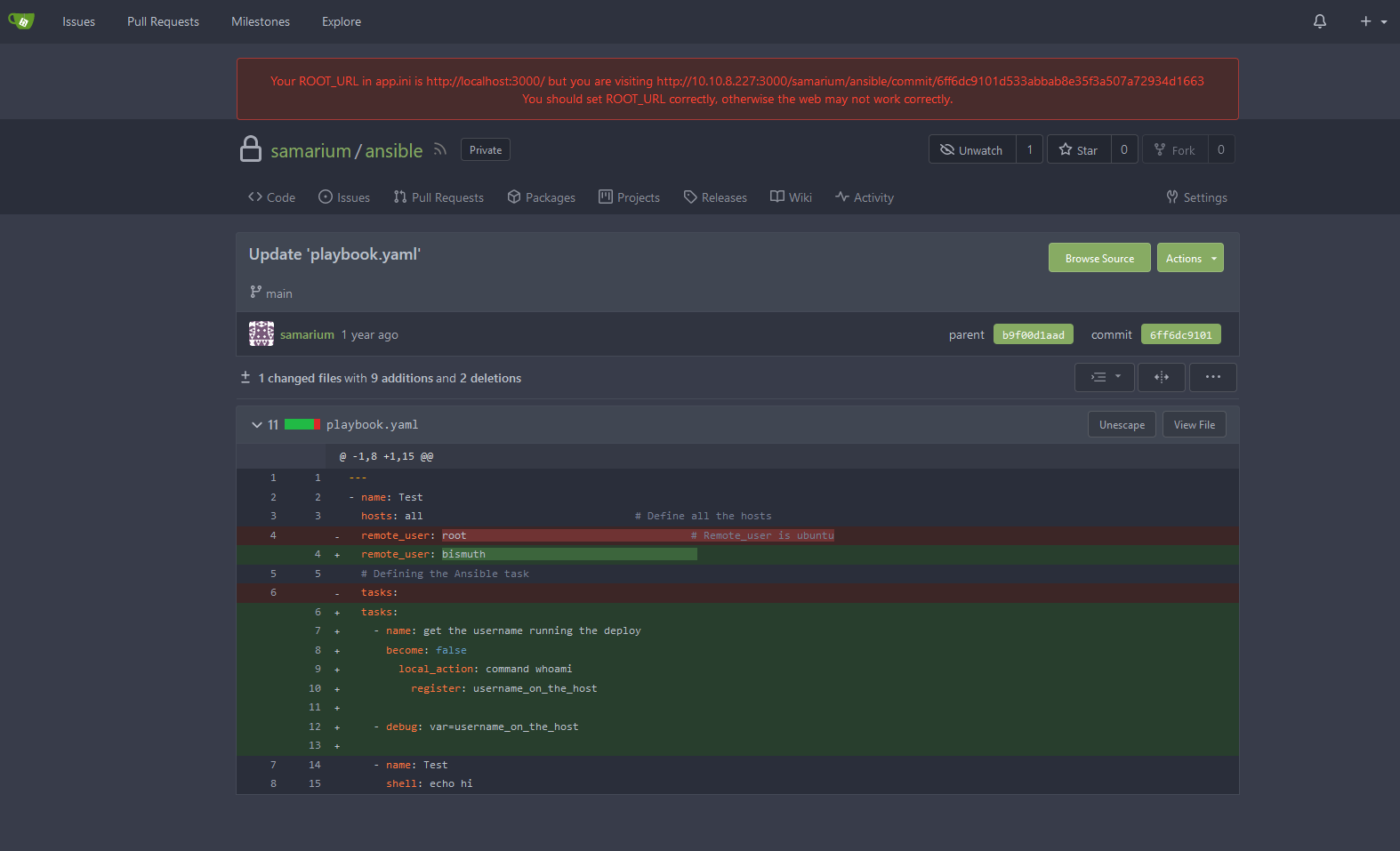The width and height of the screenshot is (1400, 851).
Task: Open the Wiki tab
Action: [791, 197]
